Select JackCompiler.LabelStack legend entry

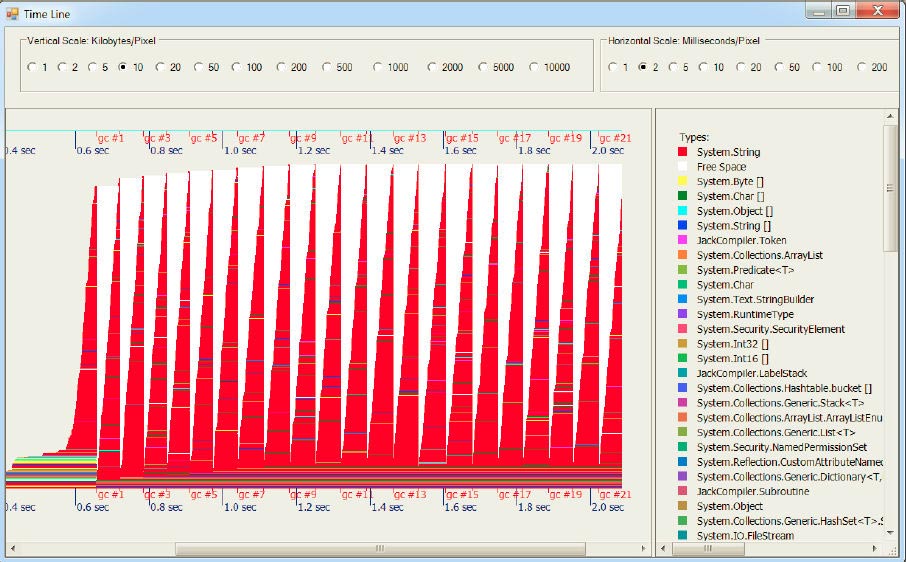[752, 373]
